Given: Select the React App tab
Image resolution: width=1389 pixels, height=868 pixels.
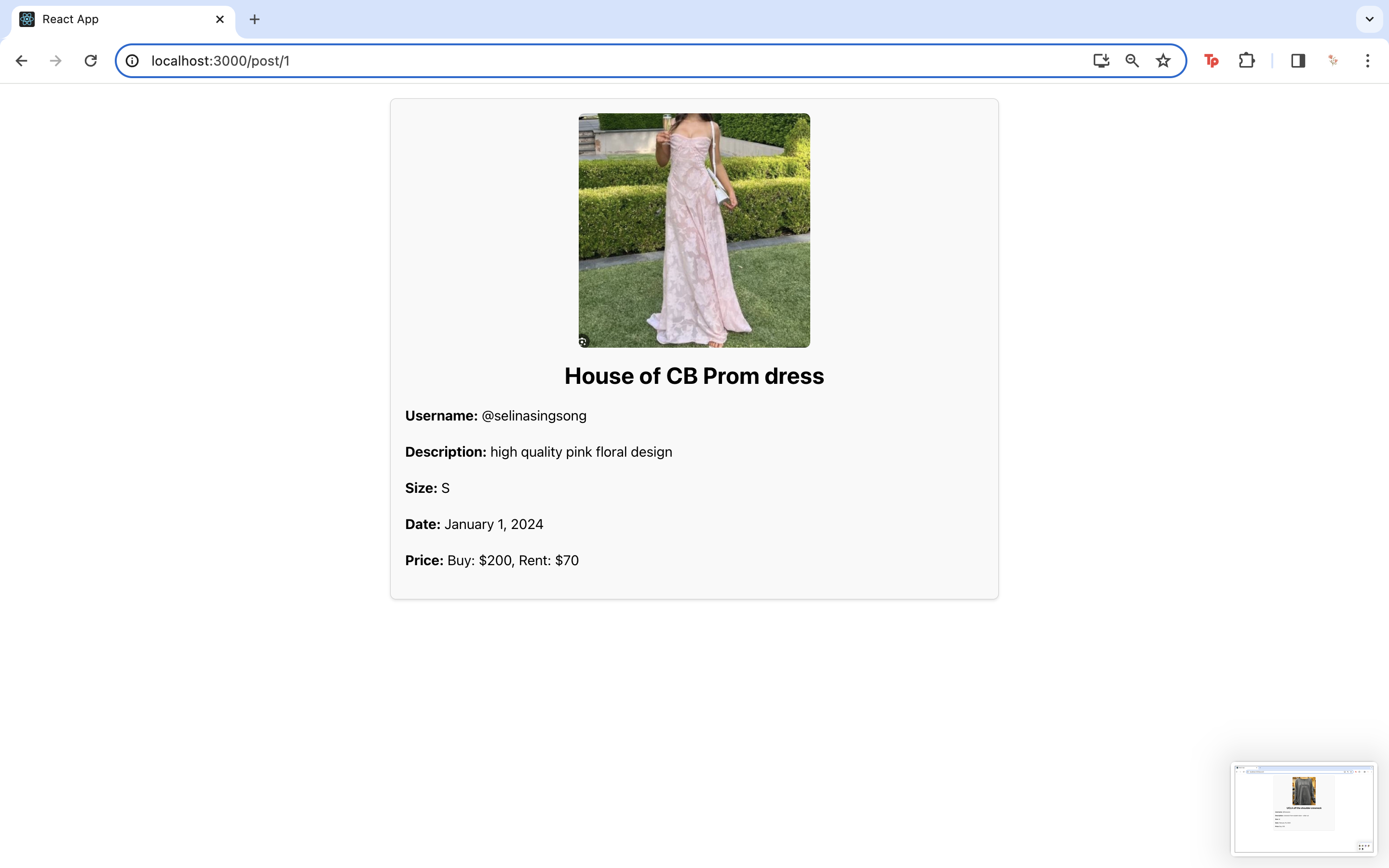Looking at the screenshot, I should (x=115, y=19).
